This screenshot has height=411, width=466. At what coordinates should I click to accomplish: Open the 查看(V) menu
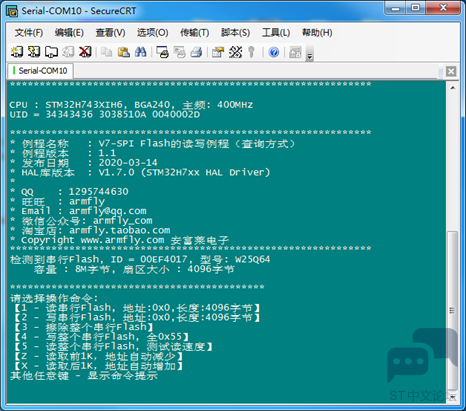click(110, 33)
